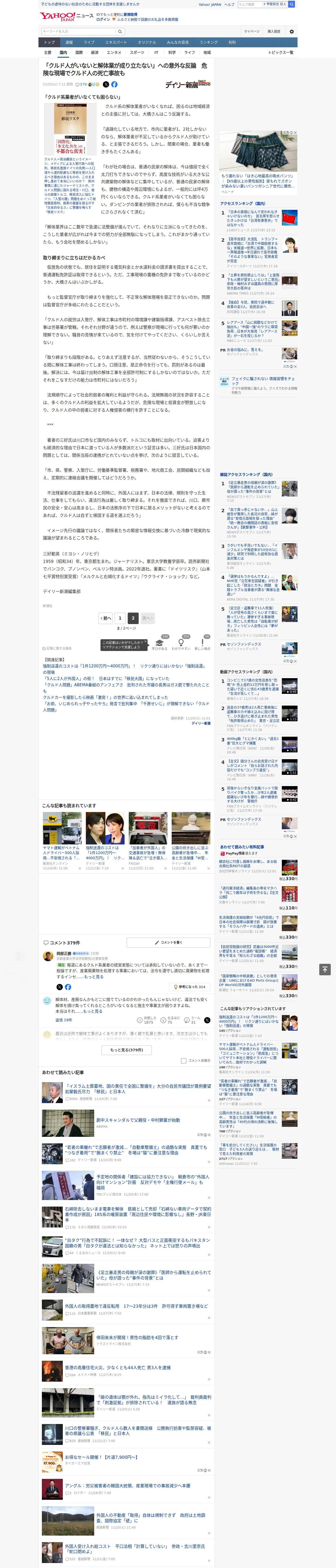Close the reaction support tooltip
The height and width of the screenshot is (1568, 336).
[x=145, y=642]
